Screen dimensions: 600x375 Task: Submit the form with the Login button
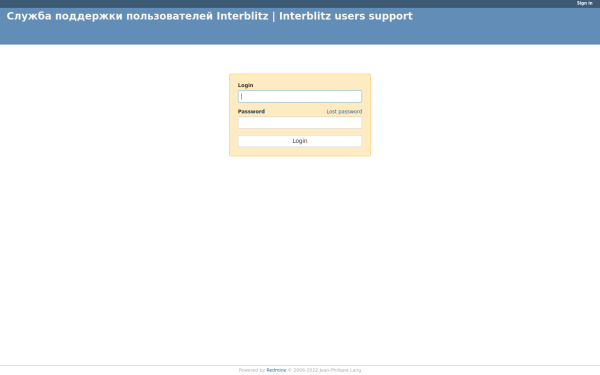click(300, 141)
